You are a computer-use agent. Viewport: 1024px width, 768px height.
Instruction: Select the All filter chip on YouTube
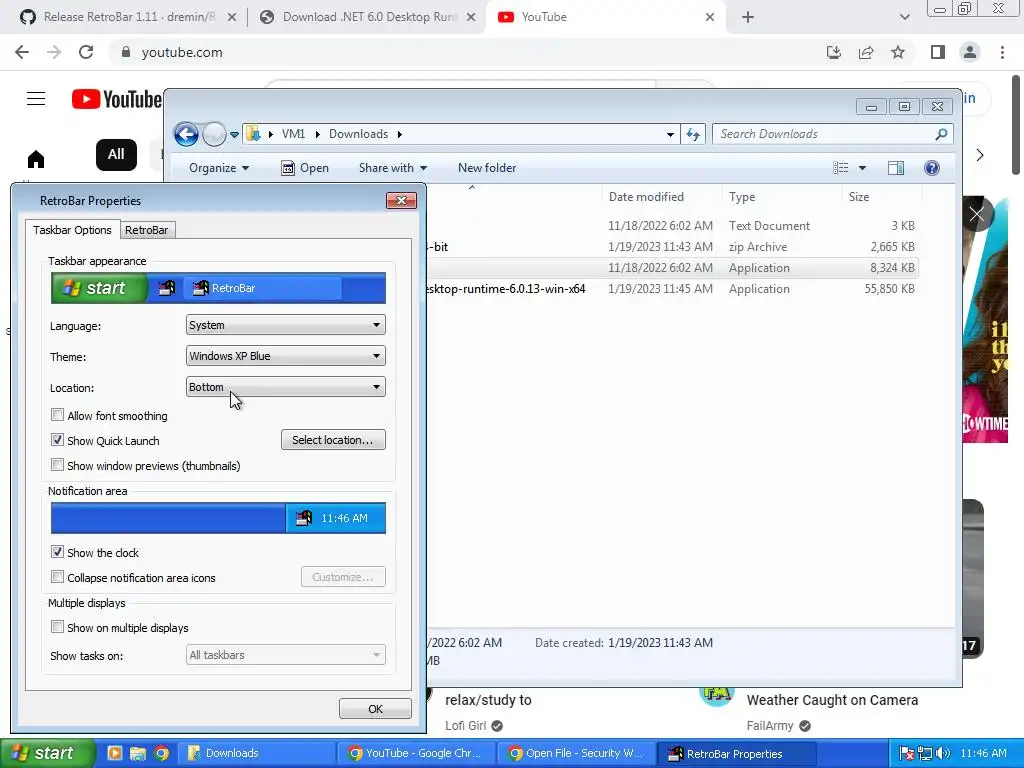116,155
